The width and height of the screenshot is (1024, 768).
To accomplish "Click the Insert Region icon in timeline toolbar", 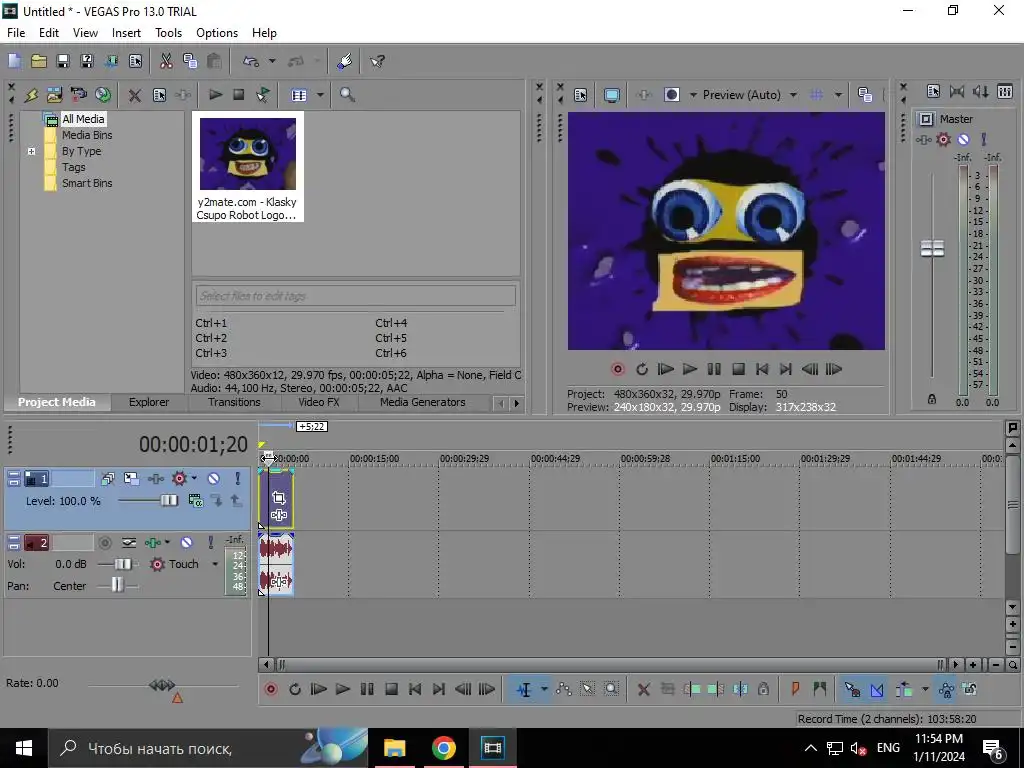I will click(820, 690).
